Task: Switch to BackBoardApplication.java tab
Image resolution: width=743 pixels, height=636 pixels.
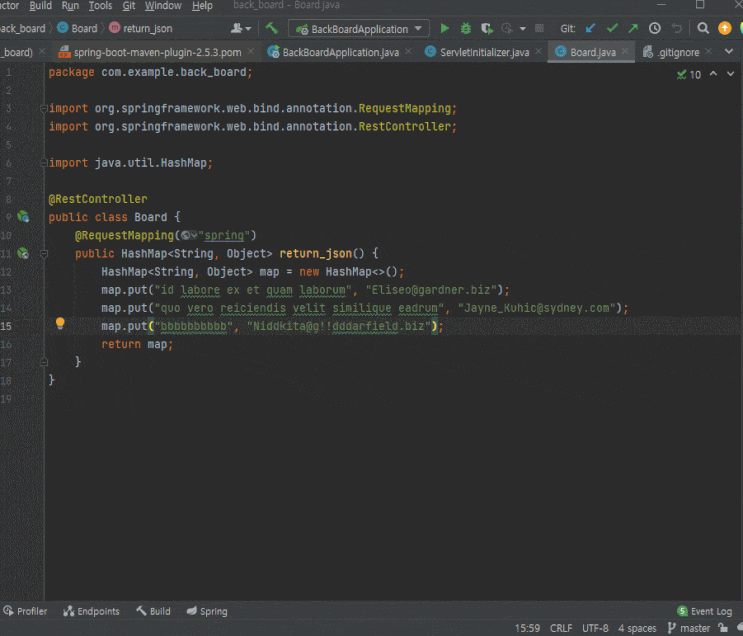Action: (x=340, y=52)
